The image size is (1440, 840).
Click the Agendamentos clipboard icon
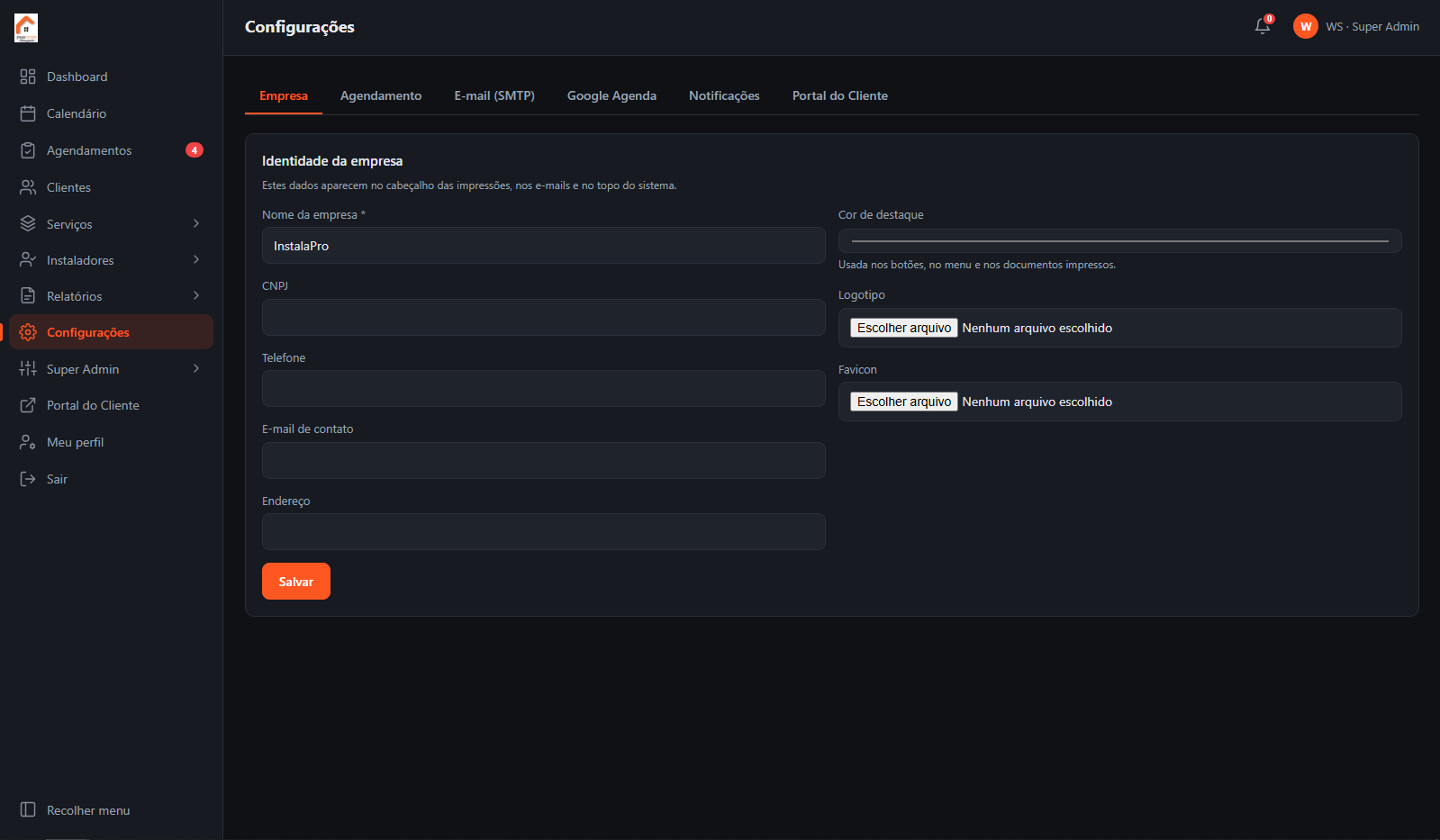[x=28, y=150]
